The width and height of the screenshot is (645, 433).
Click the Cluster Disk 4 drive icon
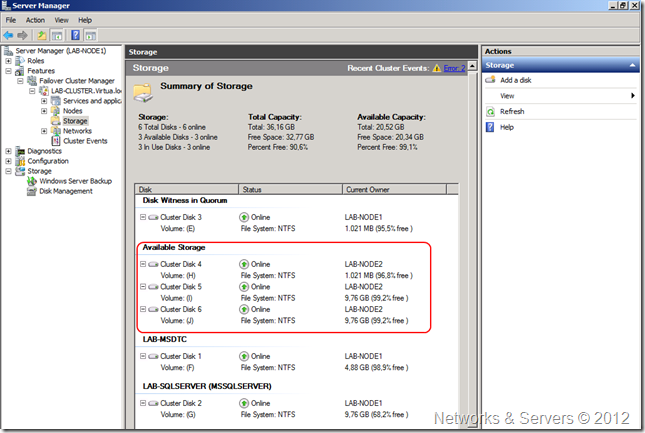[153, 264]
